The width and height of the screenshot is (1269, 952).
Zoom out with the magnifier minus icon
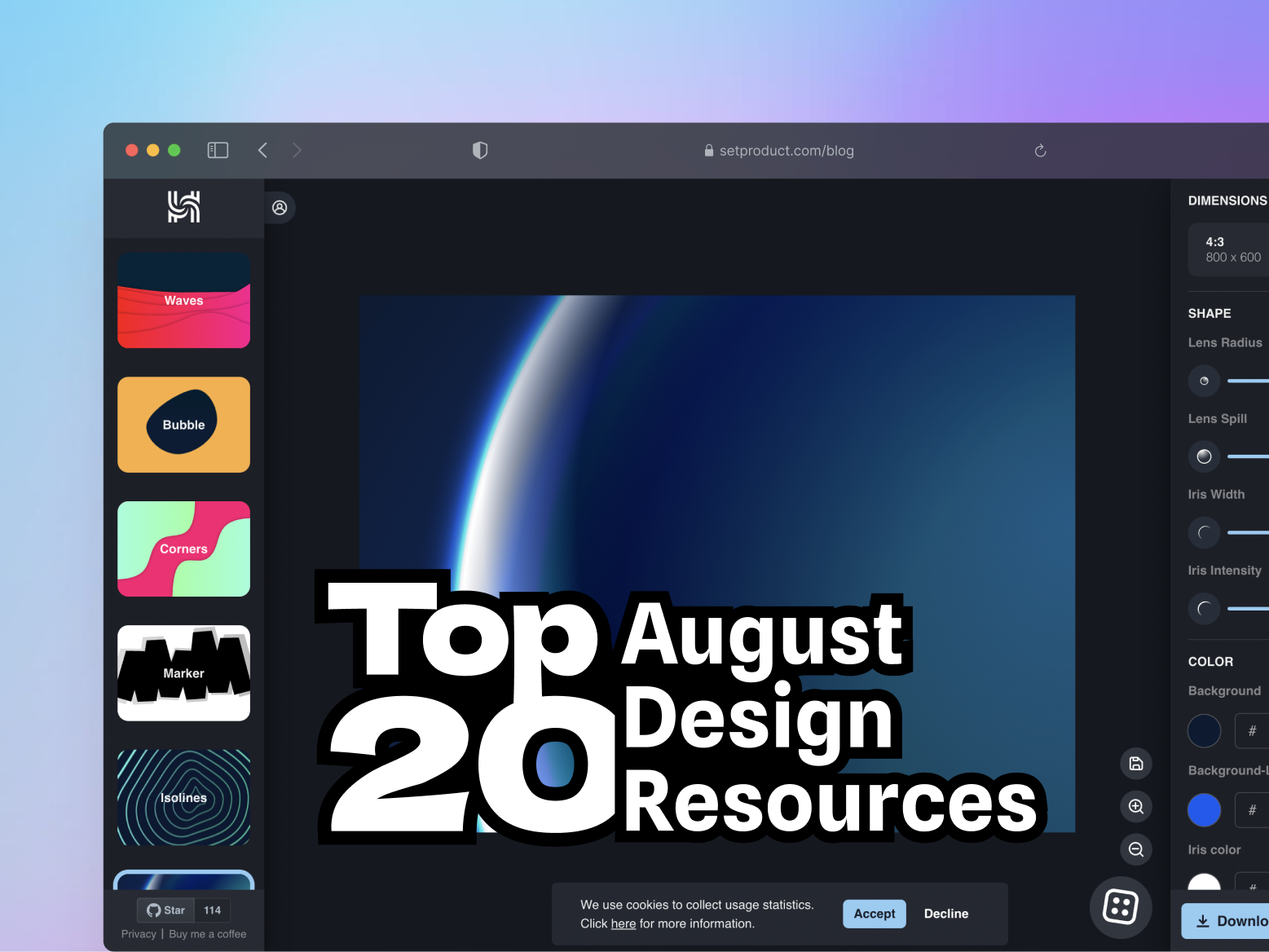coord(1136,849)
